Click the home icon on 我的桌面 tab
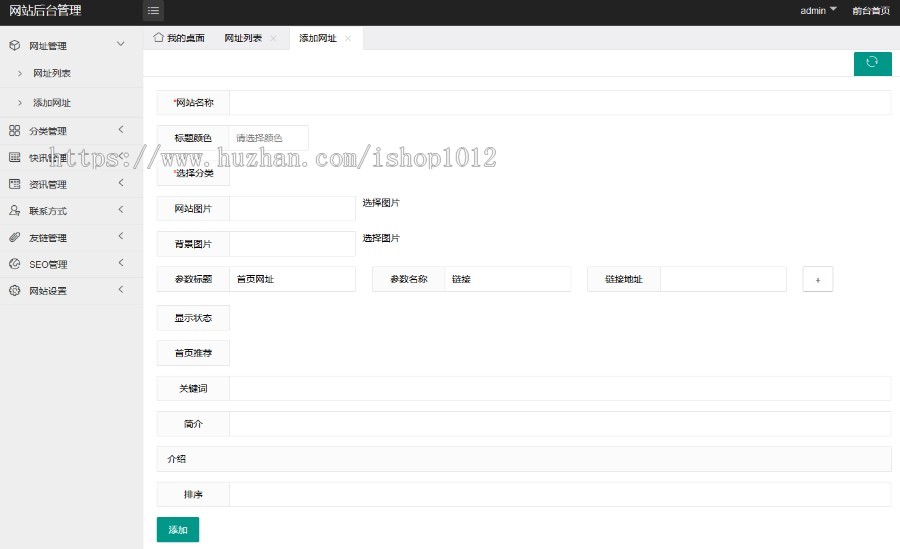This screenshot has height=549, width=900. coord(158,37)
